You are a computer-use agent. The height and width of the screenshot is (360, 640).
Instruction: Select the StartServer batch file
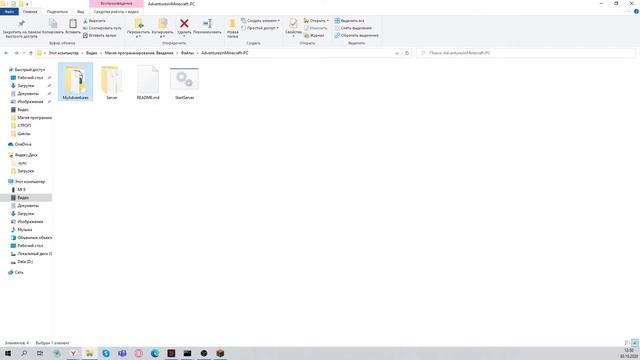pos(184,82)
